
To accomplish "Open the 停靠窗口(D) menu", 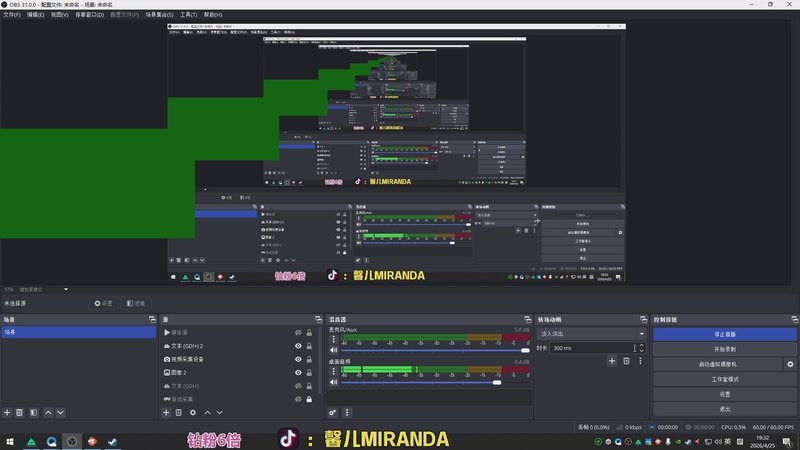I will 89,15.
